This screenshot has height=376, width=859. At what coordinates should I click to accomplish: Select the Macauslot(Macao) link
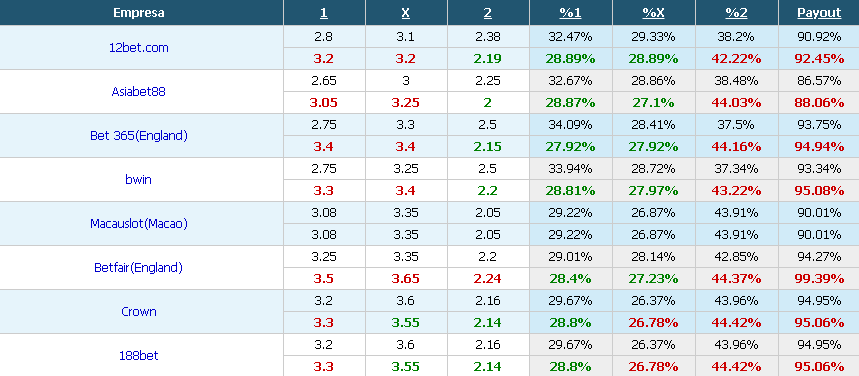click(139, 224)
